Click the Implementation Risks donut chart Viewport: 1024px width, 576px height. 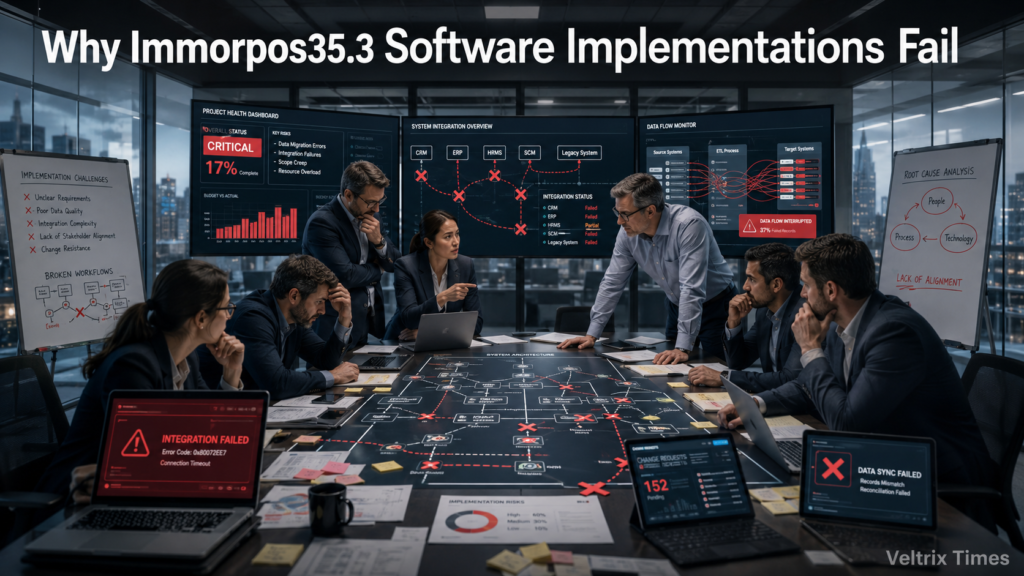tap(471, 522)
